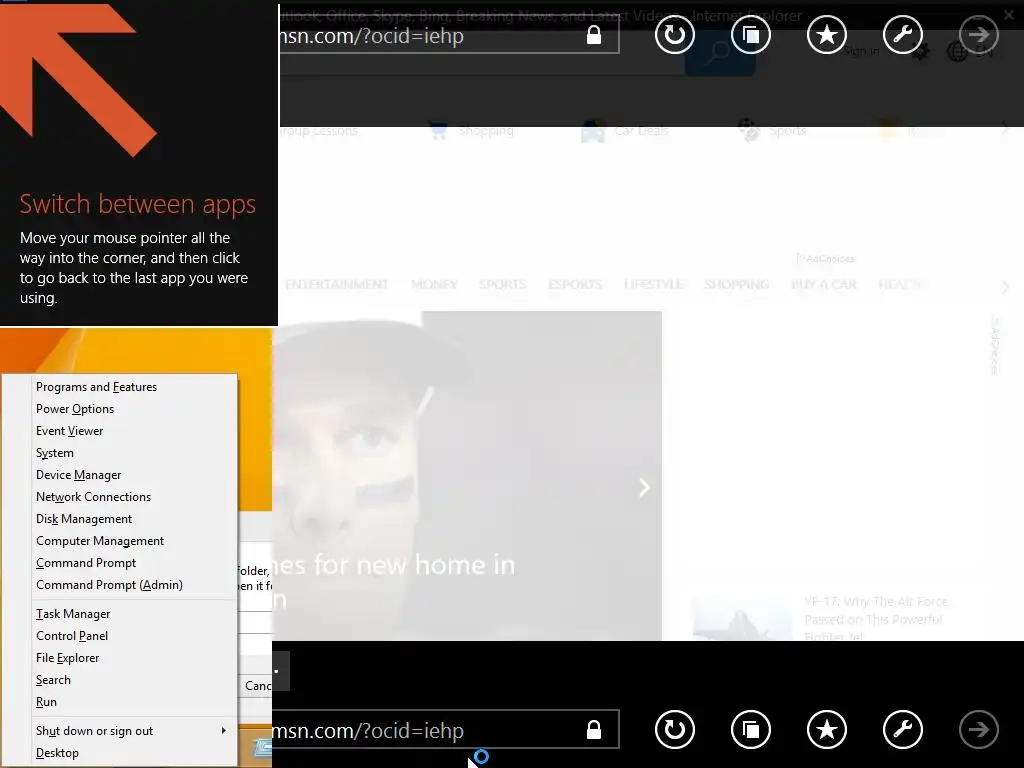The width and height of the screenshot is (1024, 768).
Task: Open the Car Deals shortcut
Action: pos(625,131)
